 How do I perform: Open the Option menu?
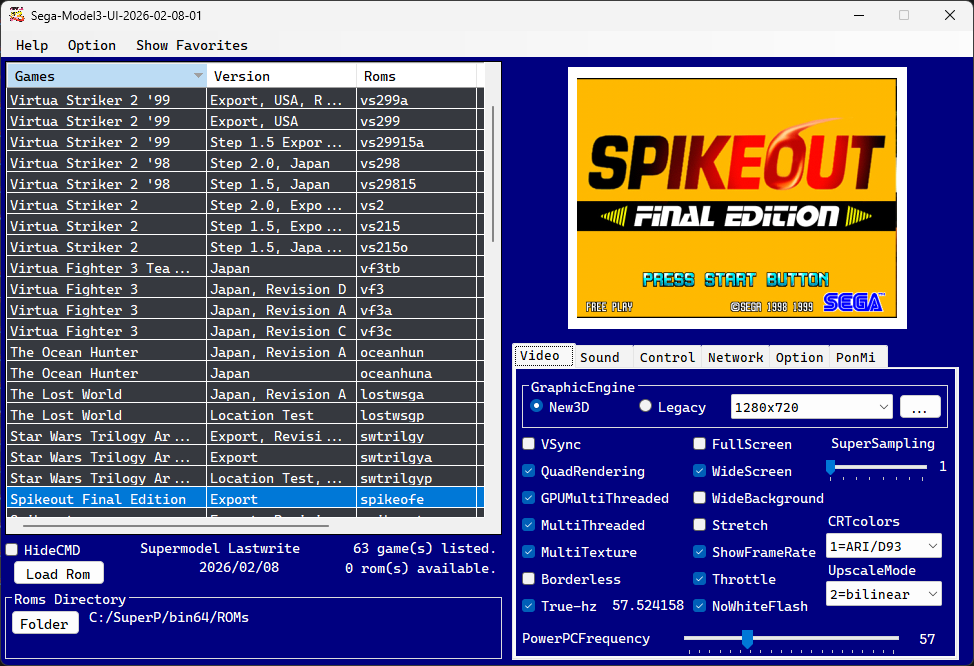91,45
